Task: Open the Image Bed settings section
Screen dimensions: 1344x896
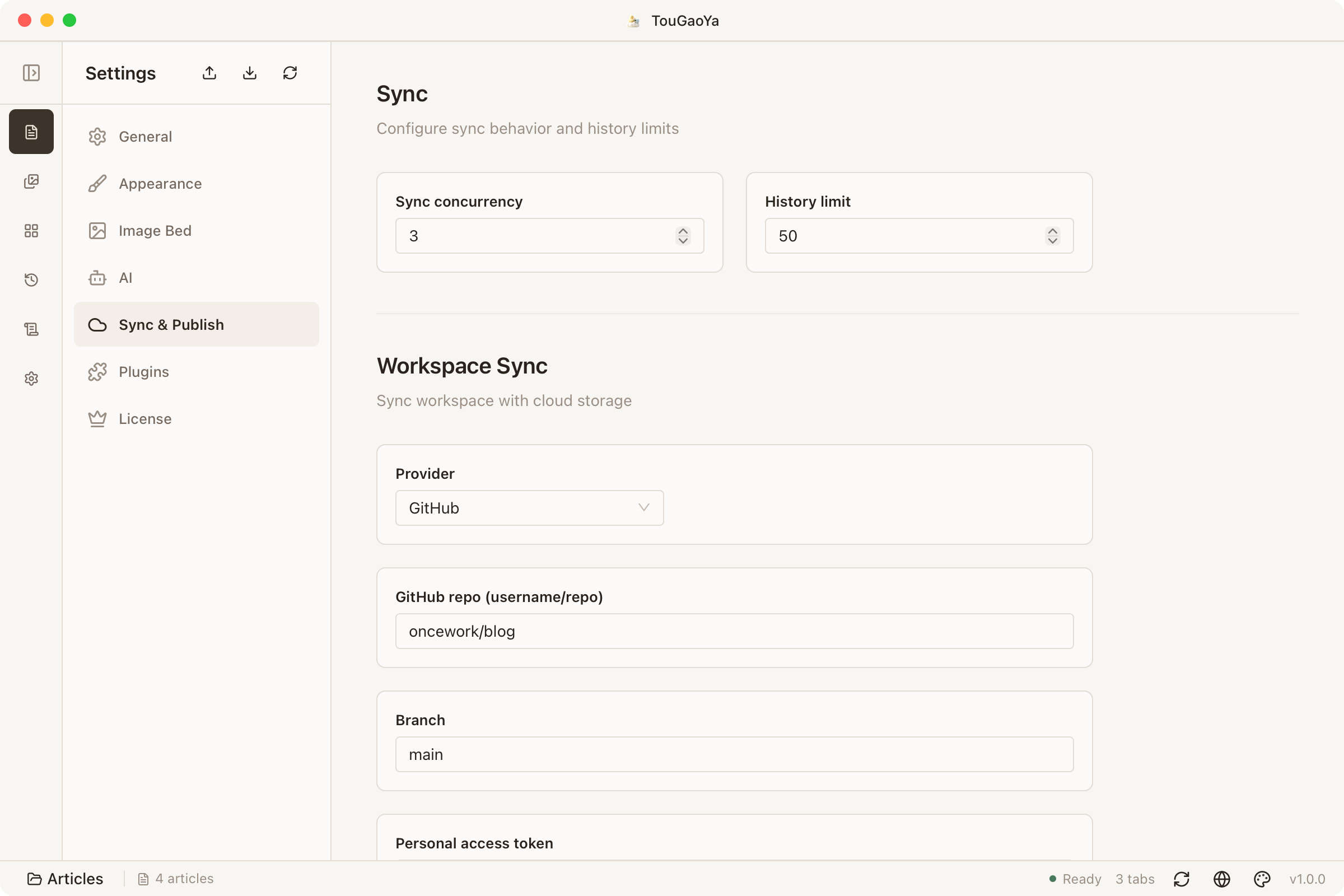Action: click(196, 231)
